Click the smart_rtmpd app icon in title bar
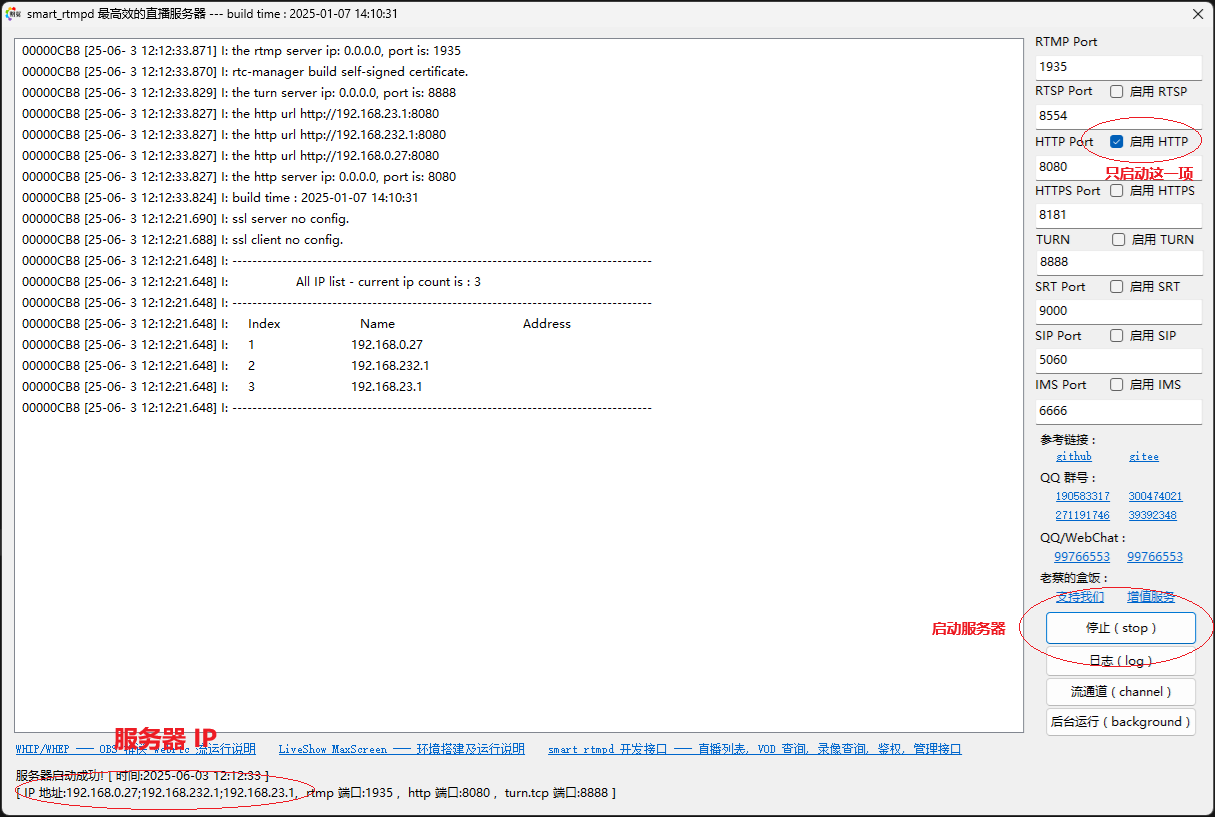Screen dimensions: 1215x817 [14, 14]
